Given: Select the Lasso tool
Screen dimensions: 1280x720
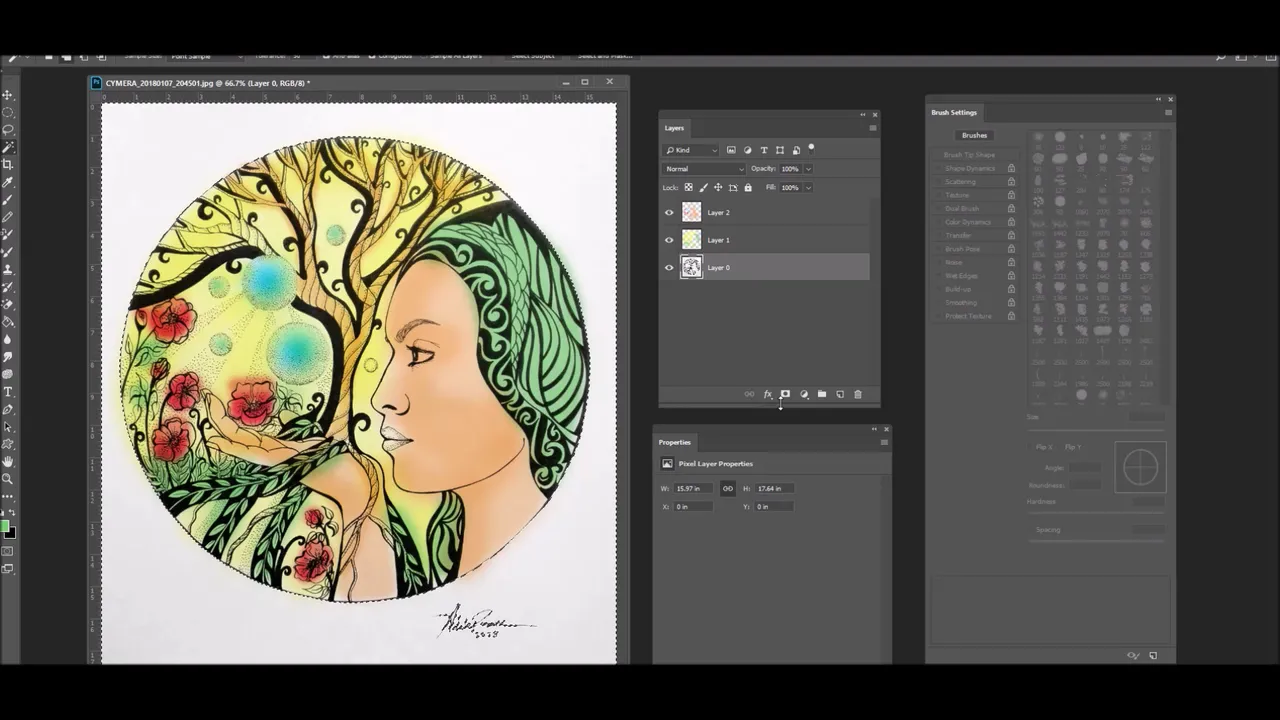Looking at the screenshot, I should point(8,129).
